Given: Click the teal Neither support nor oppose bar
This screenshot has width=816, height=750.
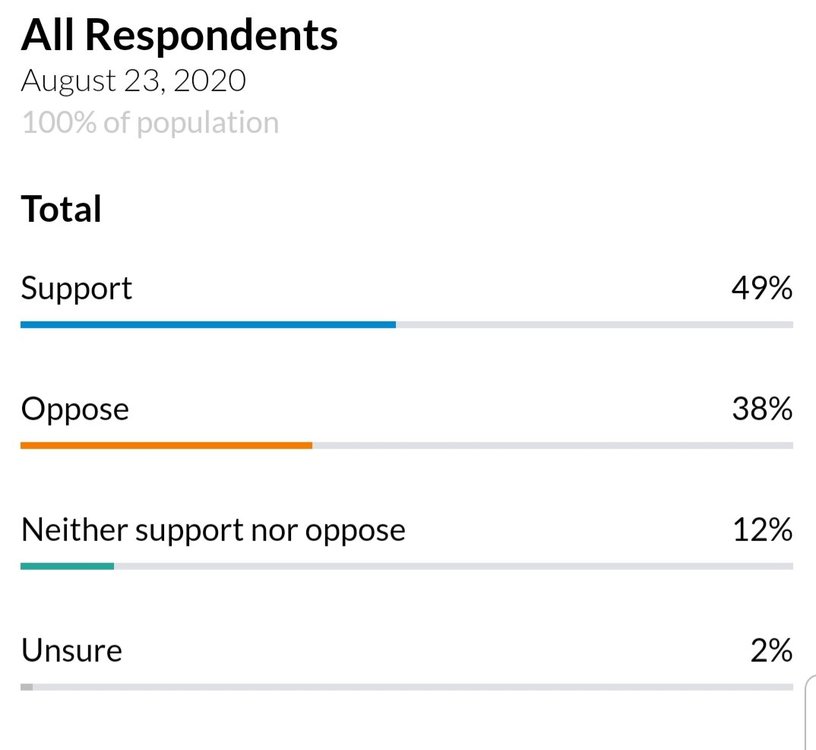Looking at the screenshot, I should [x=67, y=566].
